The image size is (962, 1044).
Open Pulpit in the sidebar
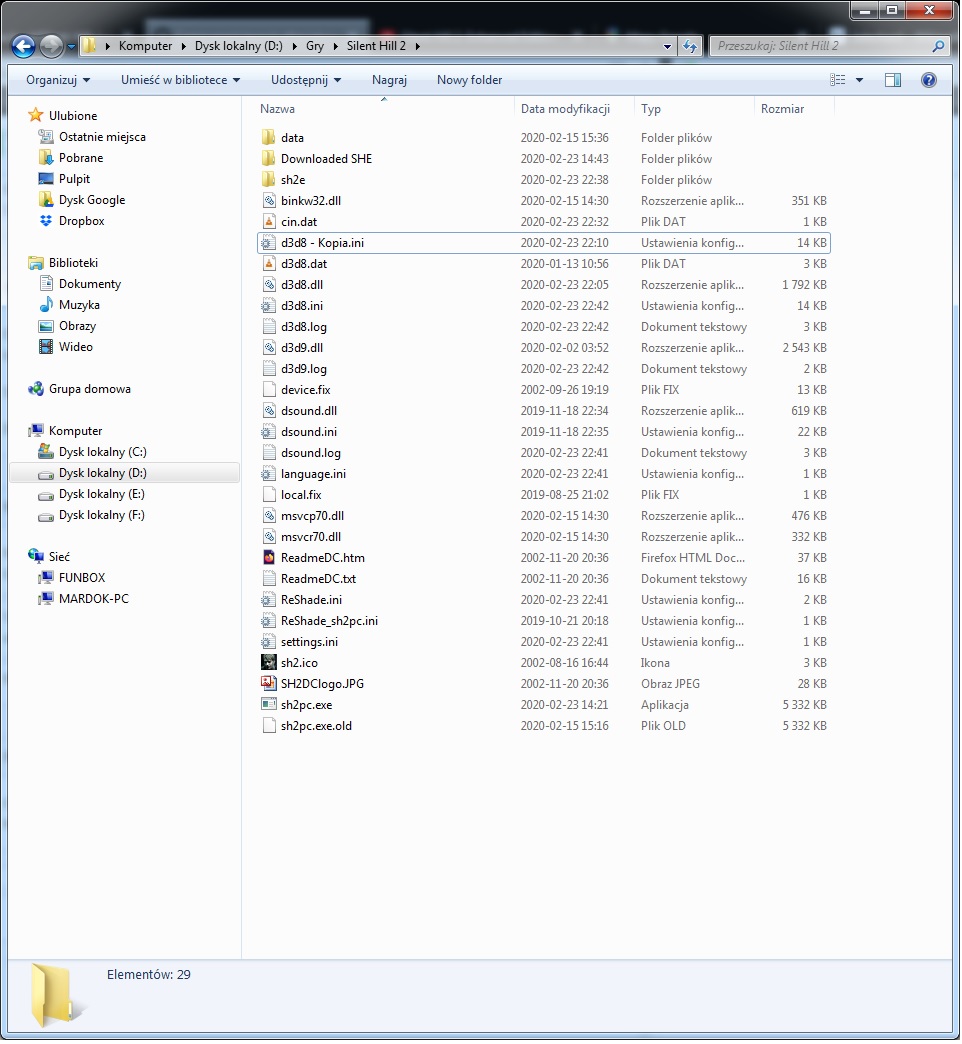pos(74,178)
